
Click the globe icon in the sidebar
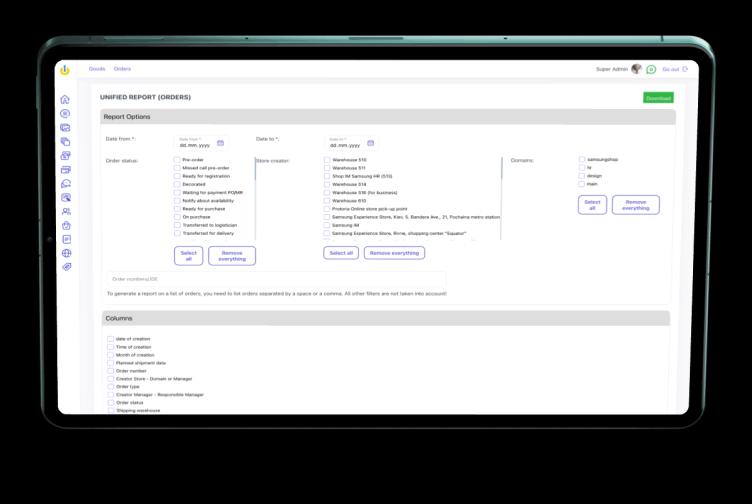coord(66,254)
